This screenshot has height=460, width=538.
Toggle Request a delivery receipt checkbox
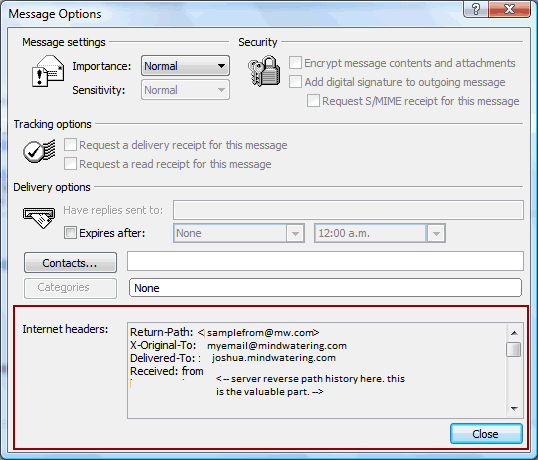[x=70, y=145]
